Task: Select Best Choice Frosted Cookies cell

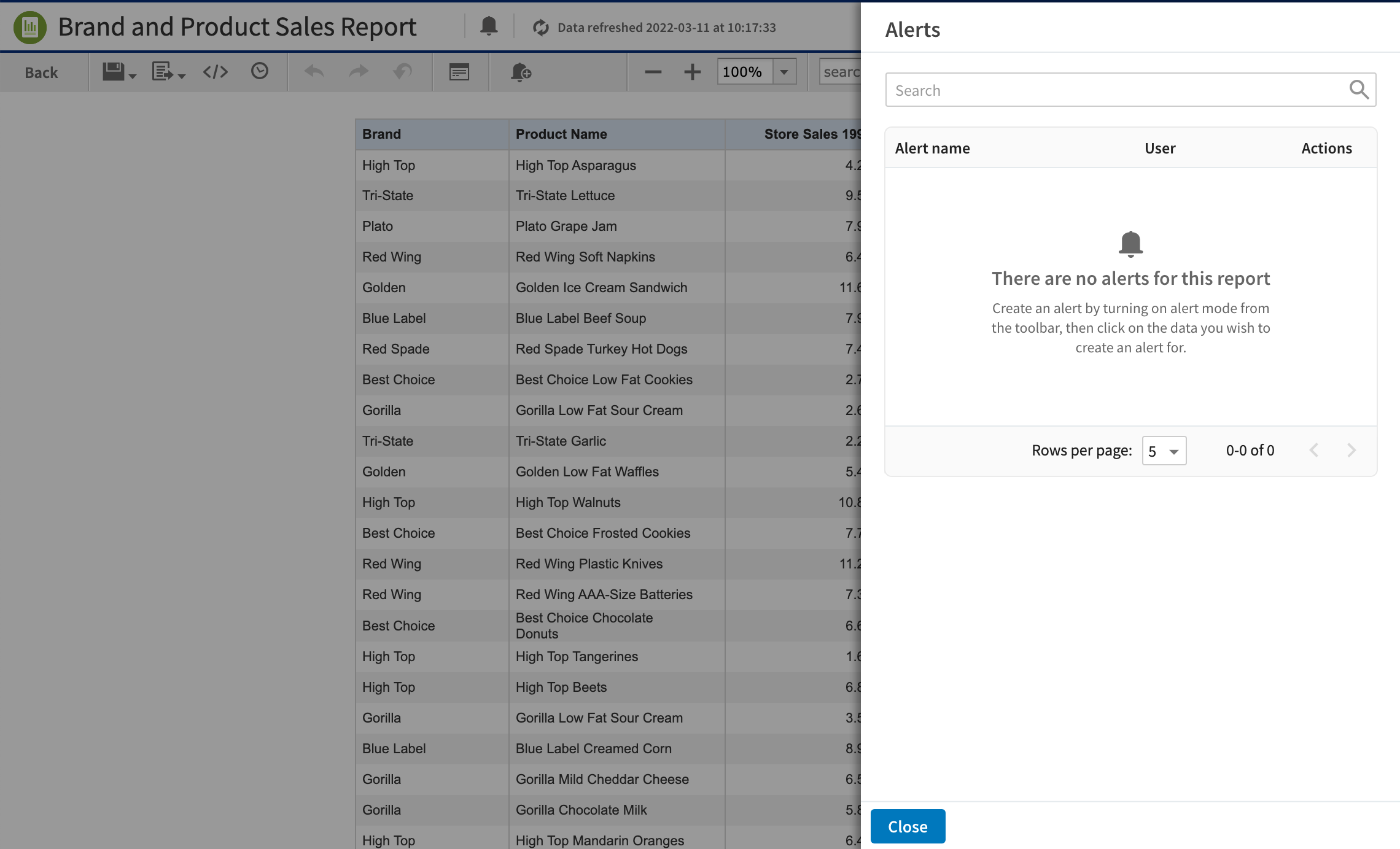Action: pos(616,533)
